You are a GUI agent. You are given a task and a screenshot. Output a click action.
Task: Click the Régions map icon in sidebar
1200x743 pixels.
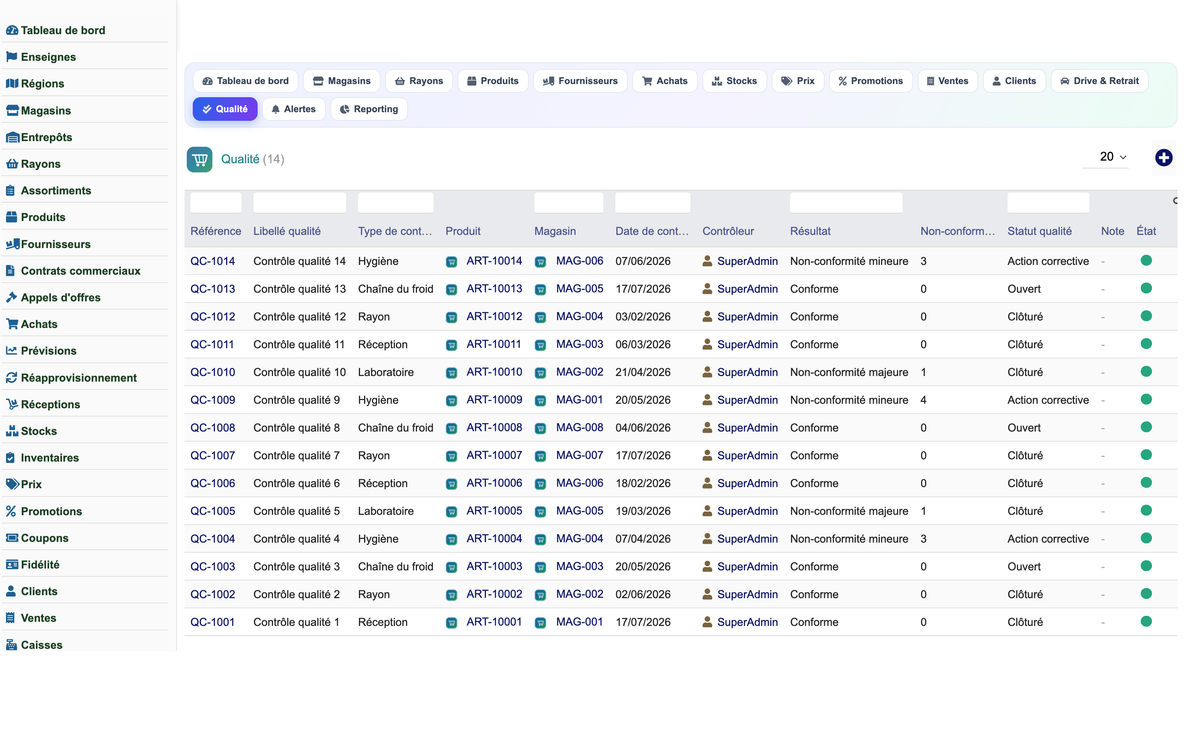12,84
